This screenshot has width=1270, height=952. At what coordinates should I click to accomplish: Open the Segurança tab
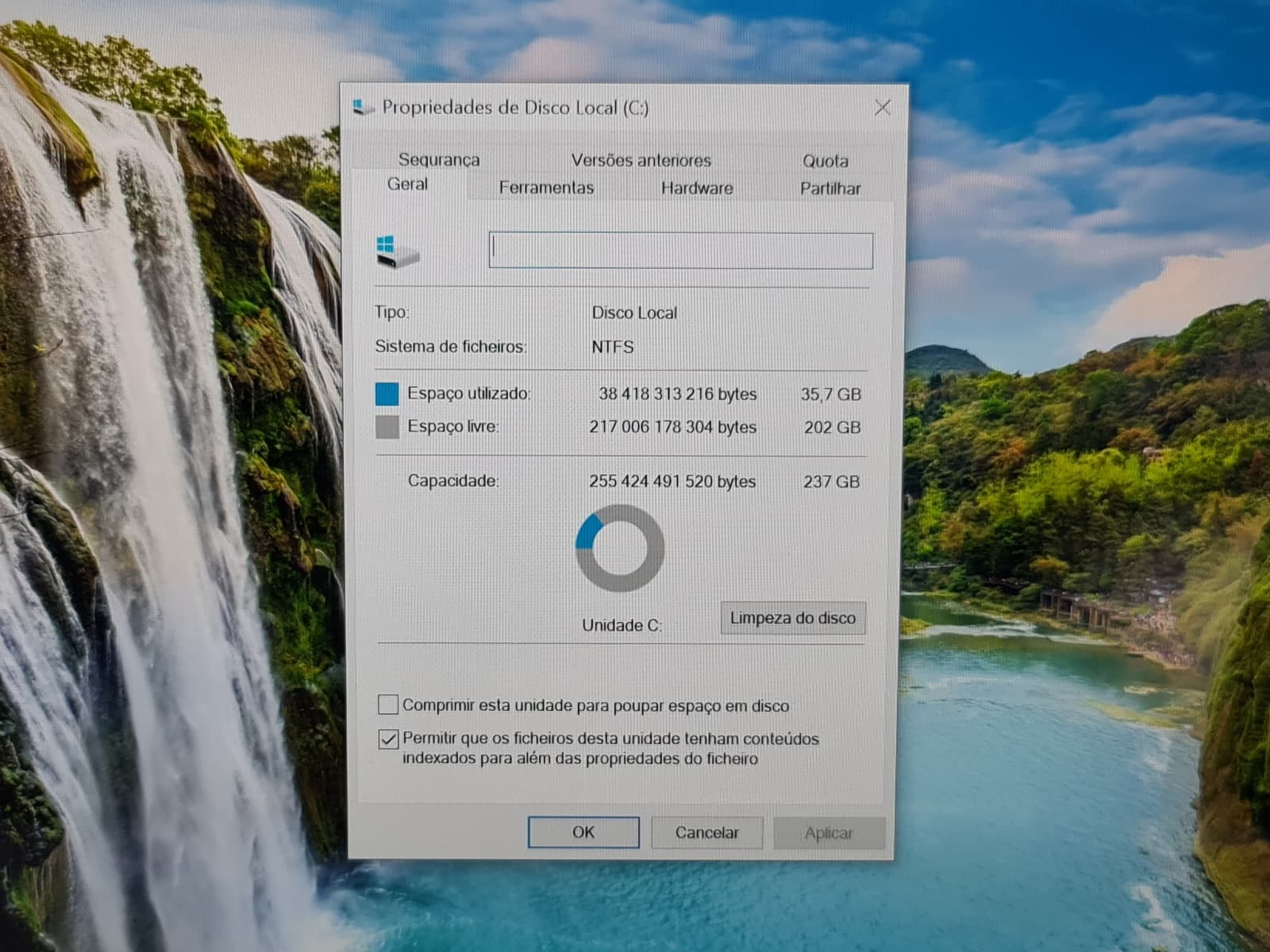(439, 159)
